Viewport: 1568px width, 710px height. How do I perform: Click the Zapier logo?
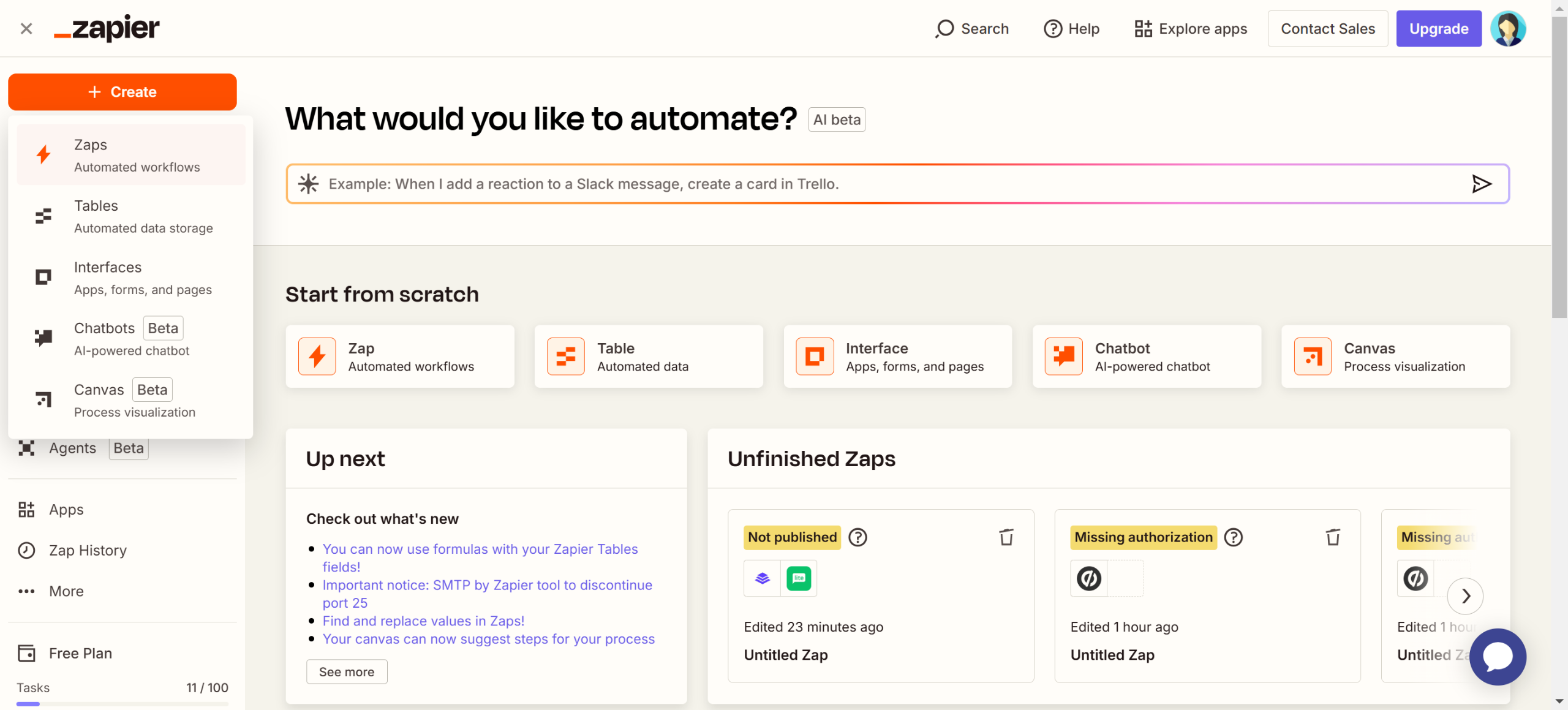click(107, 28)
